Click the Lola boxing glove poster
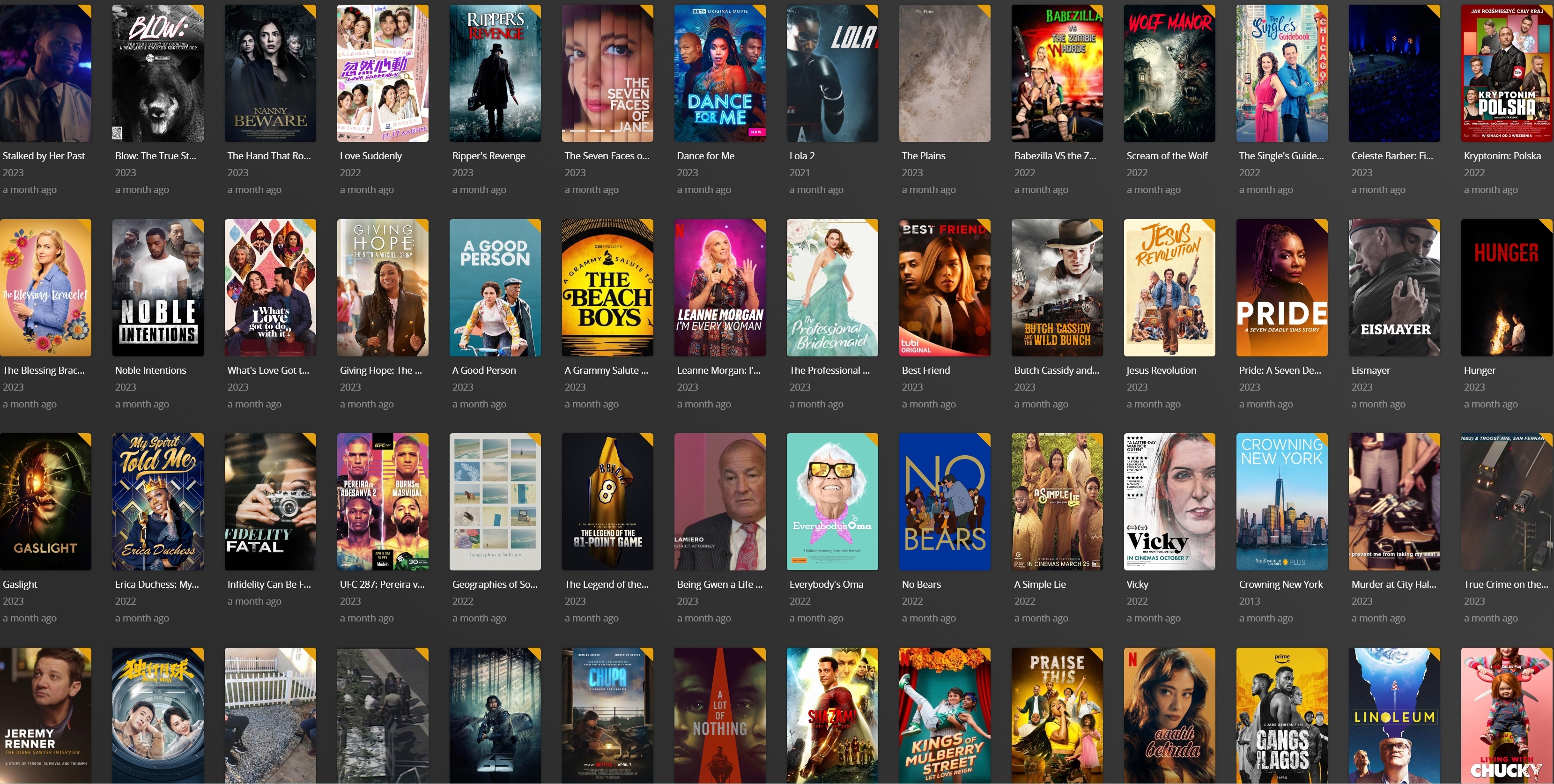The height and width of the screenshot is (784, 1554). click(x=833, y=74)
